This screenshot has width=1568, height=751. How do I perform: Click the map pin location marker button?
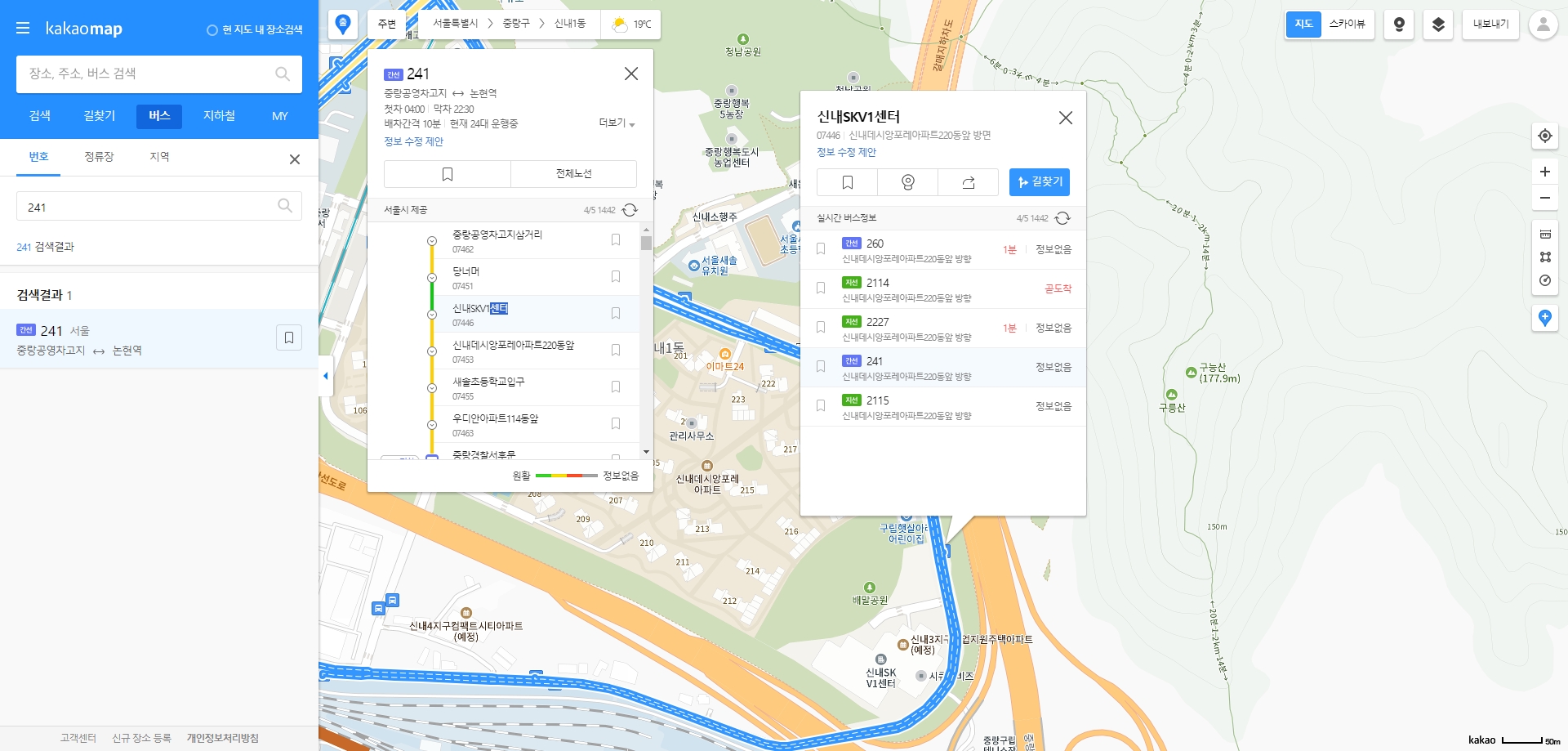pos(343,25)
